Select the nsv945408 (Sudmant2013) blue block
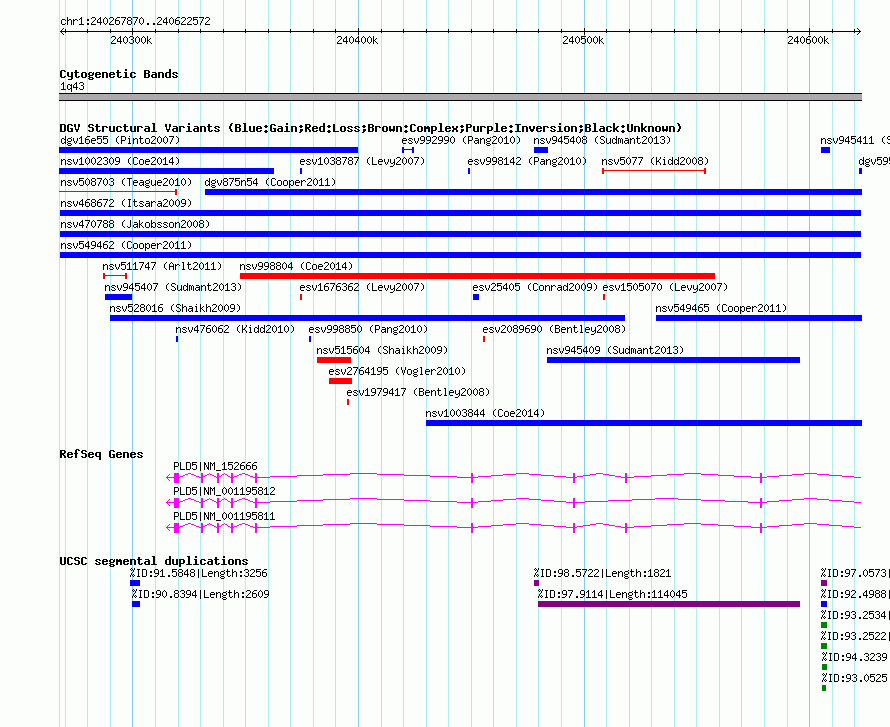890x727 pixels. 541,150
